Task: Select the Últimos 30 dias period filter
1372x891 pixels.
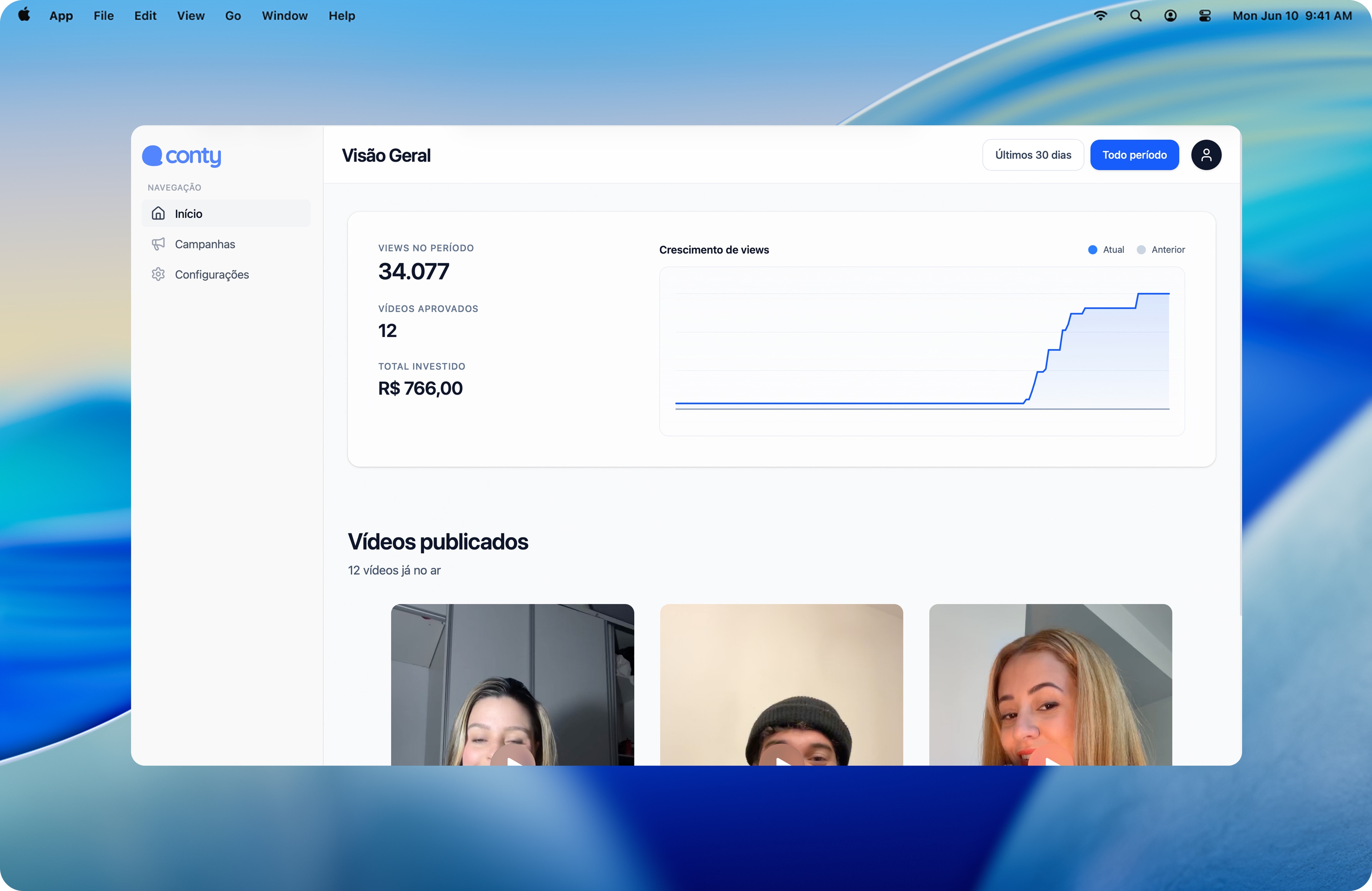Action: pos(1033,155)
